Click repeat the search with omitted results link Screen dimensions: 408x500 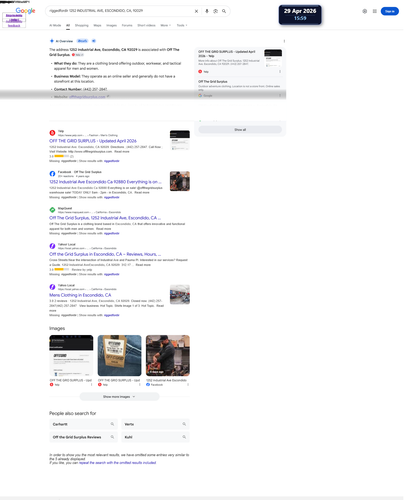(x=117, y=463)
